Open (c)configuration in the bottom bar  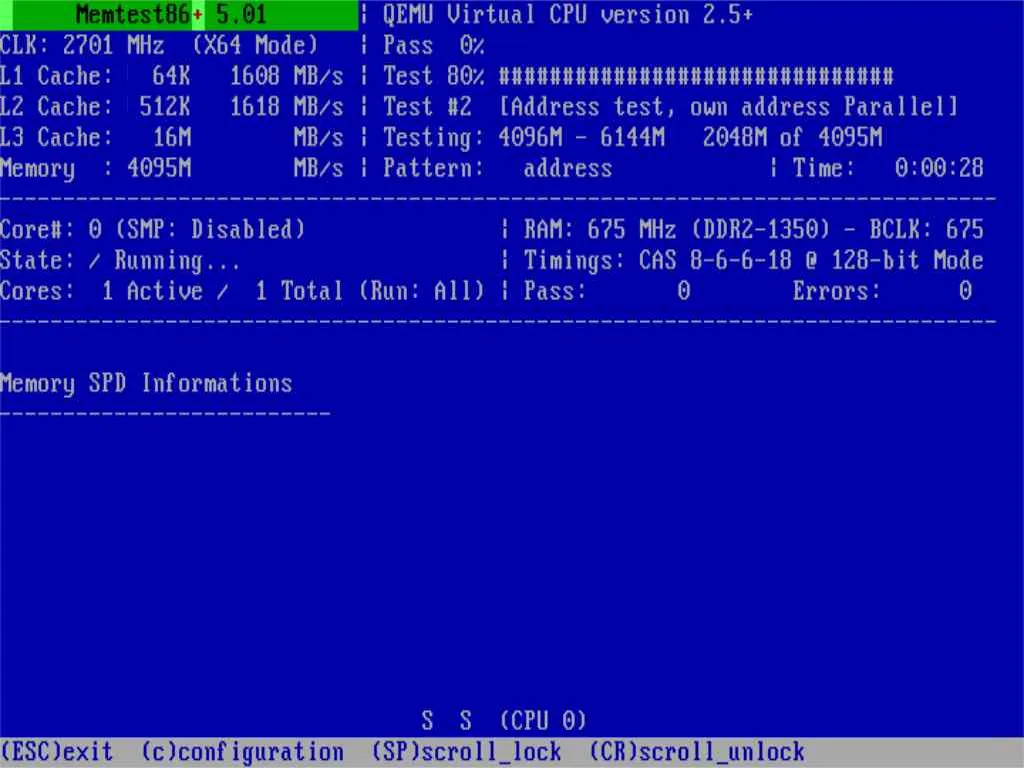pyautogui.click(x=242, y=752)
